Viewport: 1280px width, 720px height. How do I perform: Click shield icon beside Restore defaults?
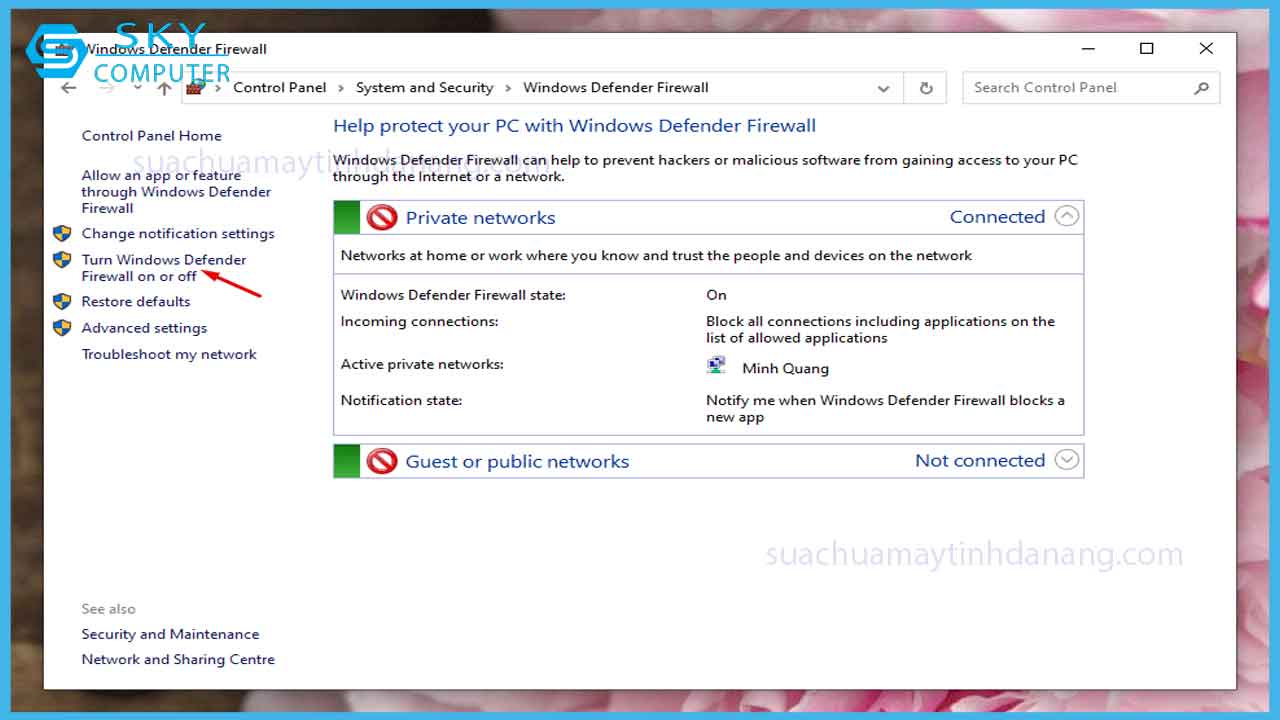(x=62, y=301)
